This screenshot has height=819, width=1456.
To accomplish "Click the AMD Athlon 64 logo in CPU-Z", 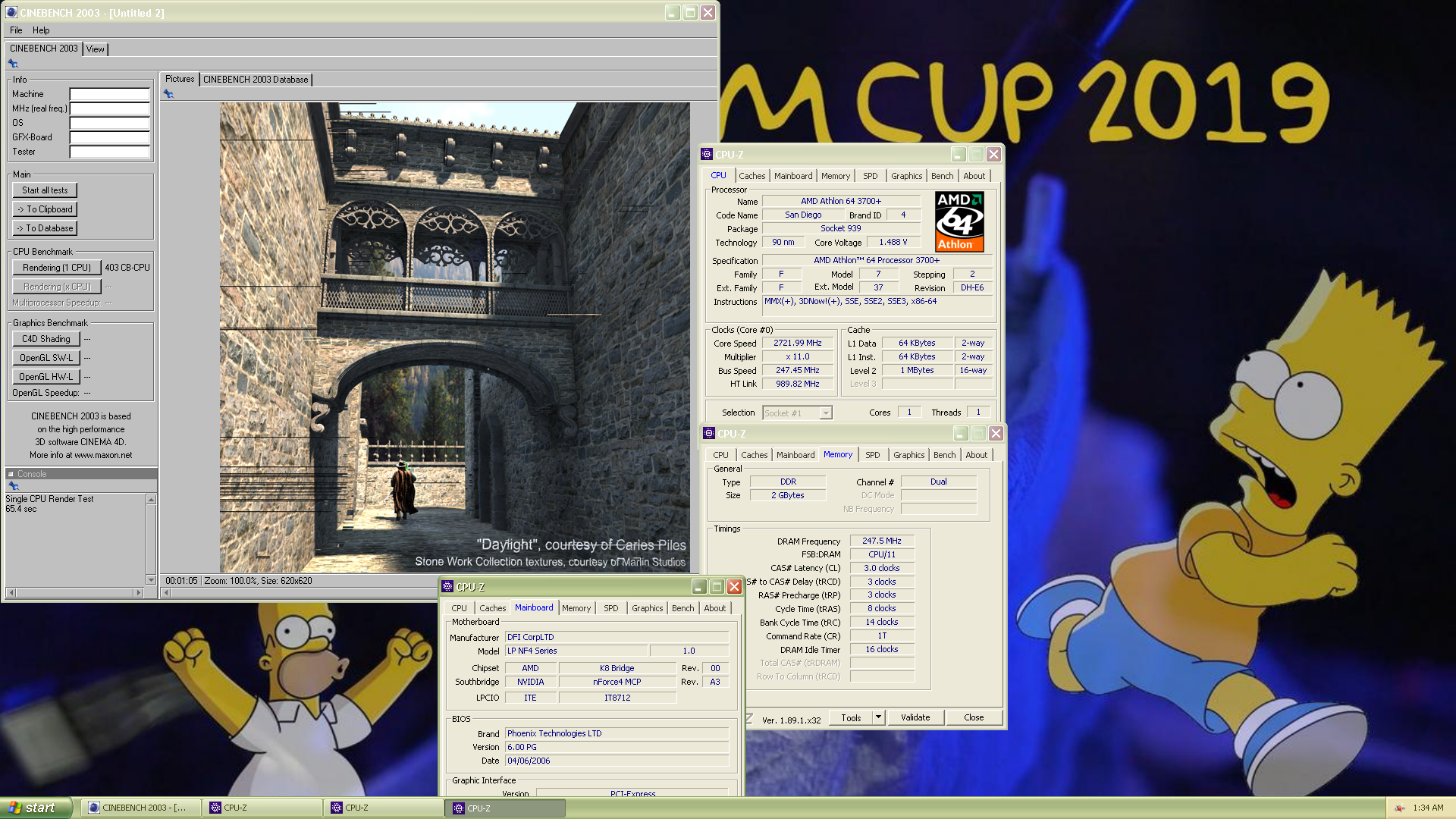I will coord(959,221).
